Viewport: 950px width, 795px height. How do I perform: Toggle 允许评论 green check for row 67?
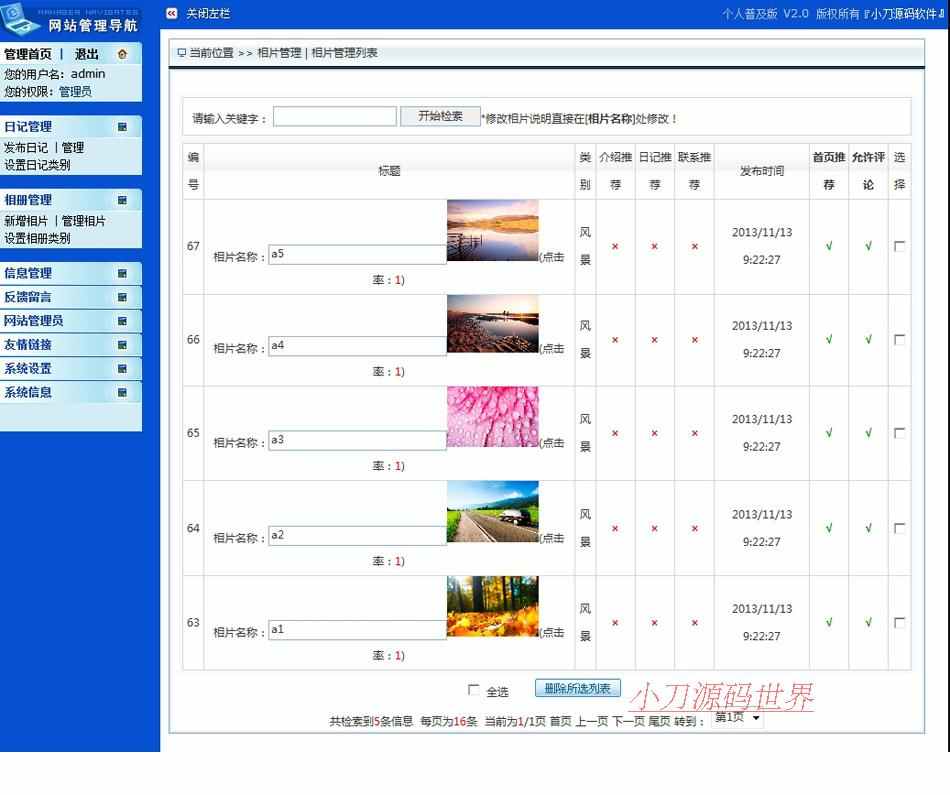coord(868,246)
